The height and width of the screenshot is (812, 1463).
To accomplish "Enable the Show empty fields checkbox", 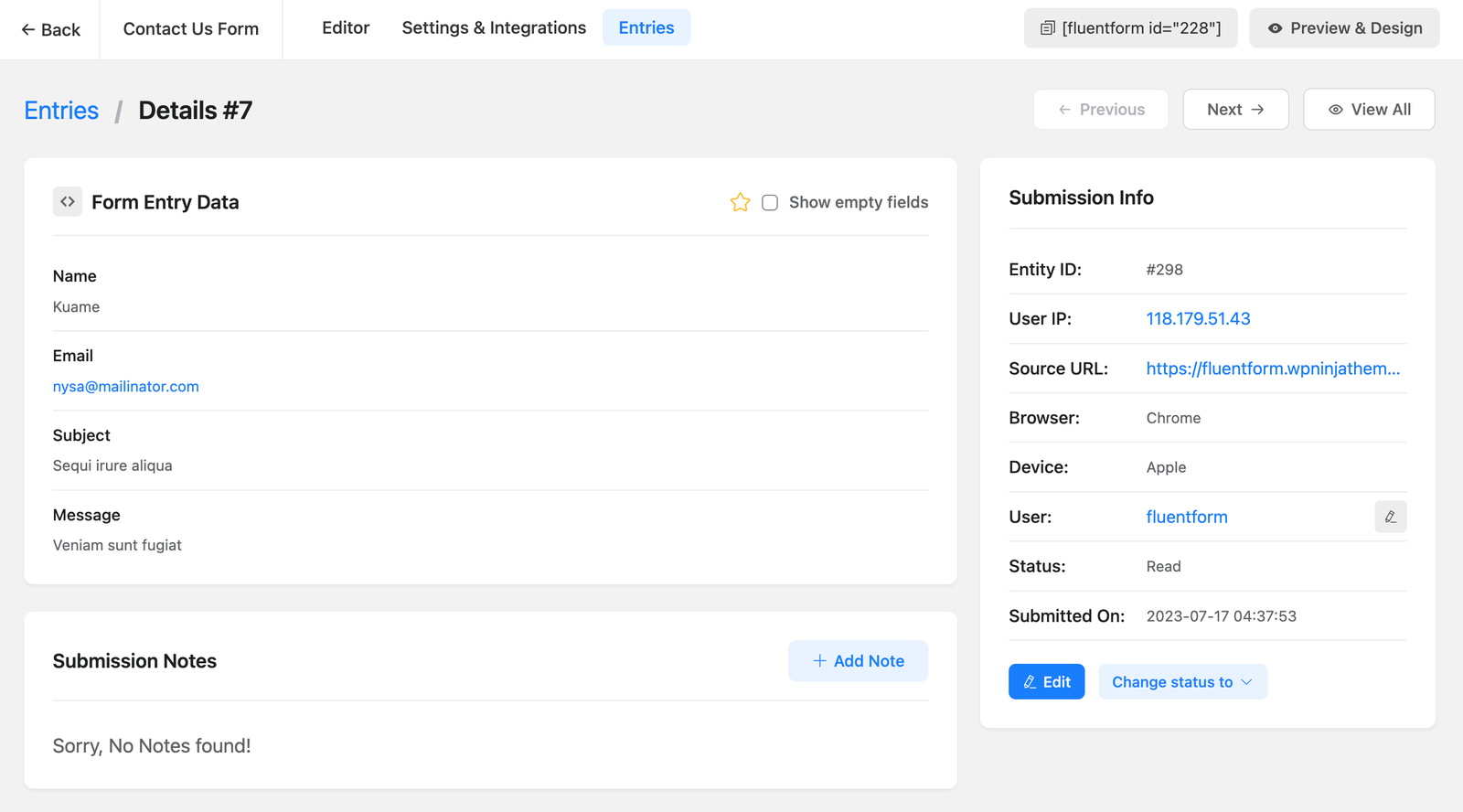I will tap(770, 202).
